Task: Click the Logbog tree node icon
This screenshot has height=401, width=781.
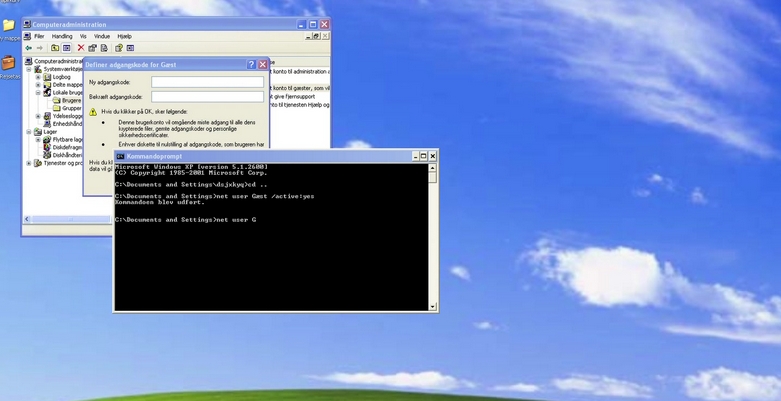Action: click(47, 77)
